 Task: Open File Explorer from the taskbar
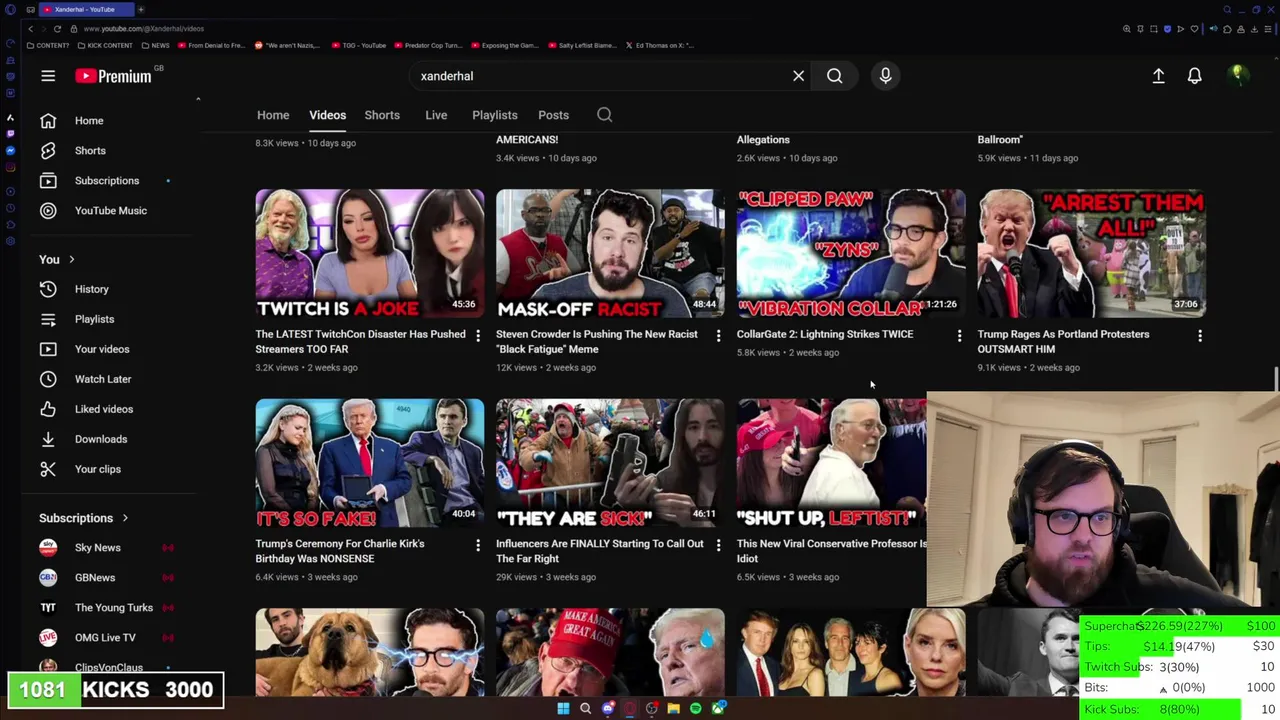pyautogui.click(x=674, y=709)
